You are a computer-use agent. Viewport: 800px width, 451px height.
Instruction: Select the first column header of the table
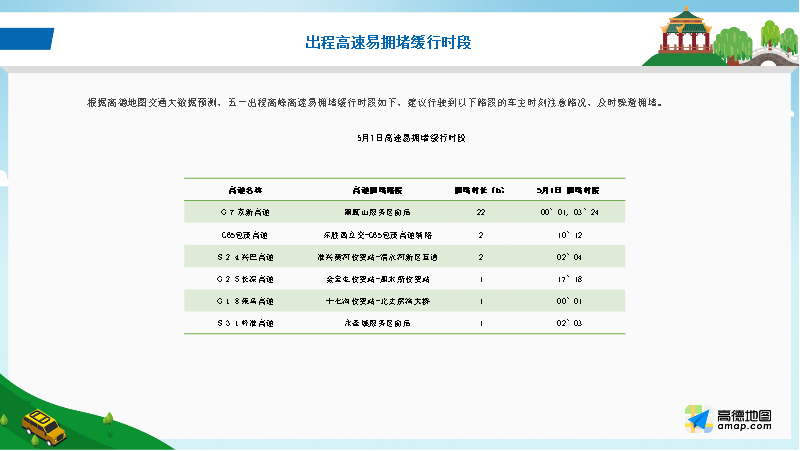coord(245,189)
